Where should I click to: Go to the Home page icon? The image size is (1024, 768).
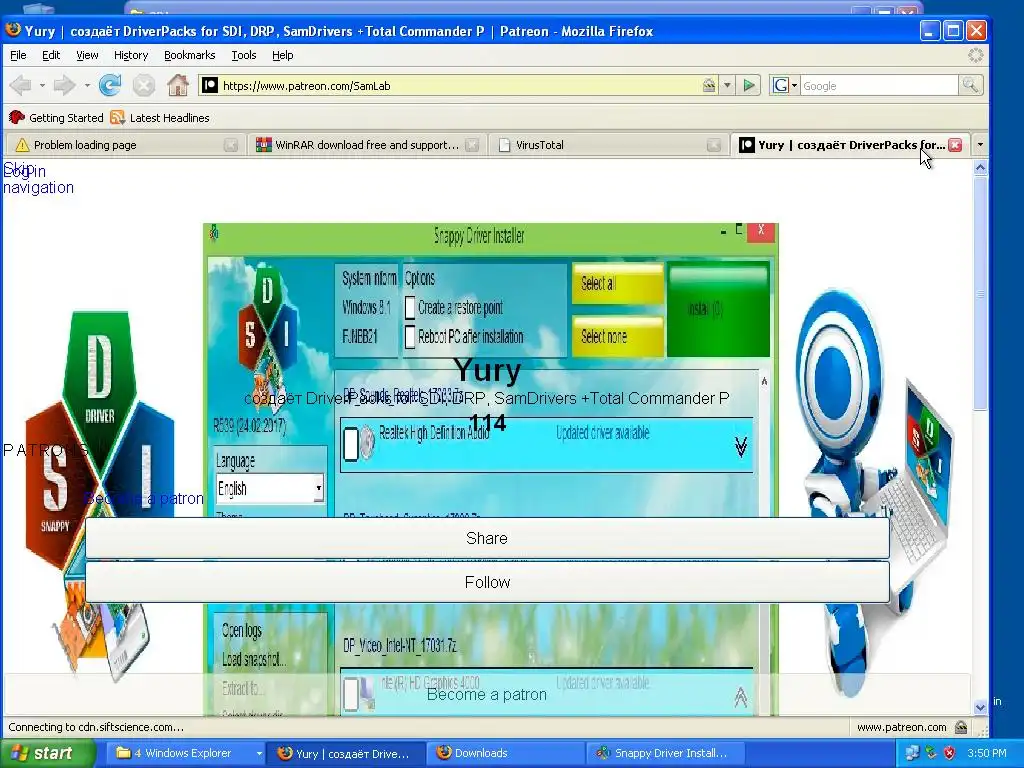178,86
